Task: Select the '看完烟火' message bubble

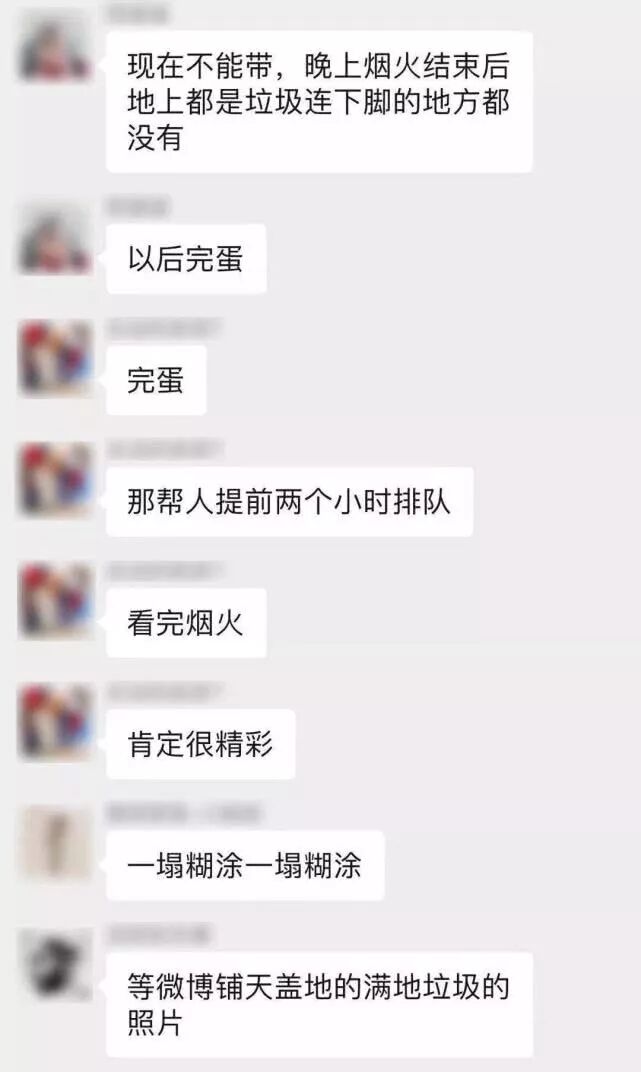Action: pyautogui.click(x=186, y=623)
